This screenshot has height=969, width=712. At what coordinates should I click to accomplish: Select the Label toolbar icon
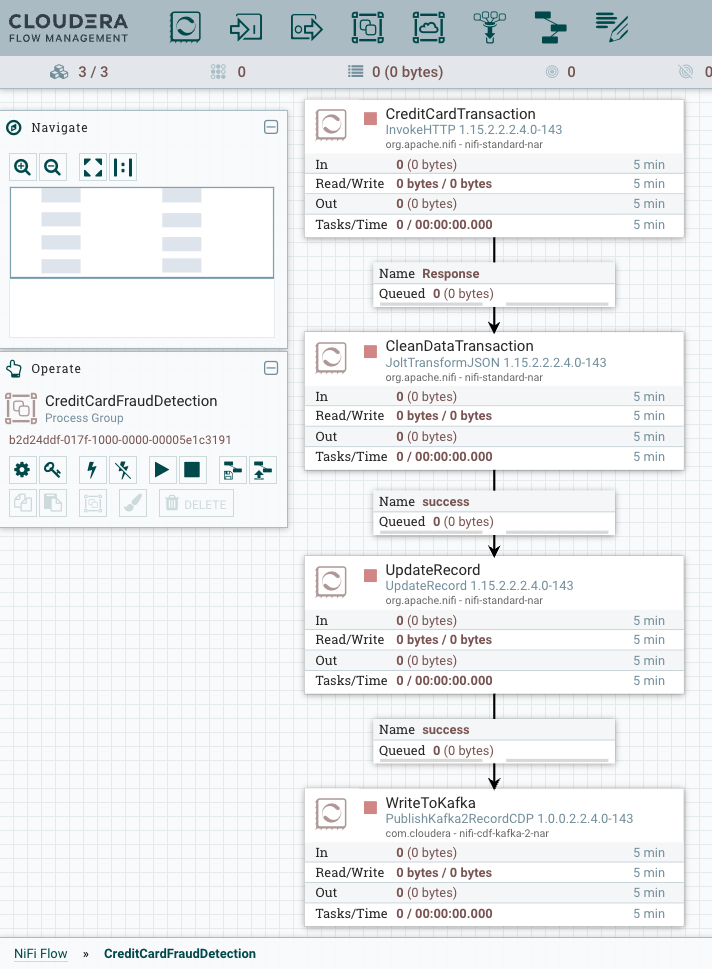click(612, 28)
